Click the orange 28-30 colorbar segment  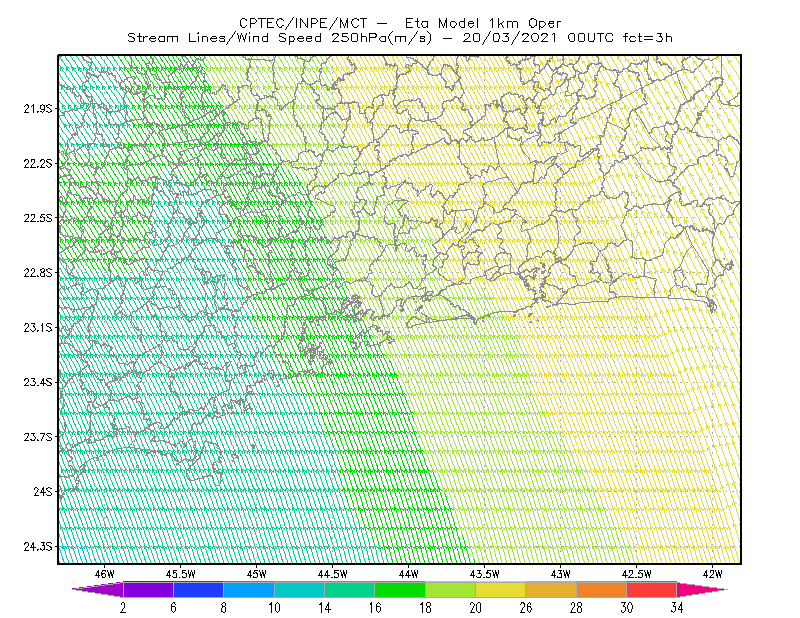pos(602,589)
